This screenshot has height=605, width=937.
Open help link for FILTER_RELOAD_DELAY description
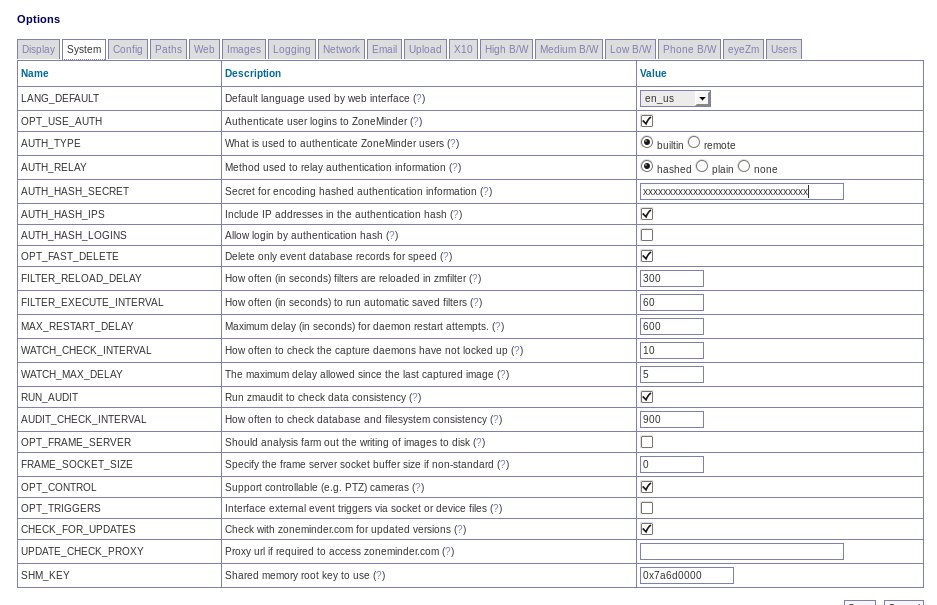coord(475,279)
